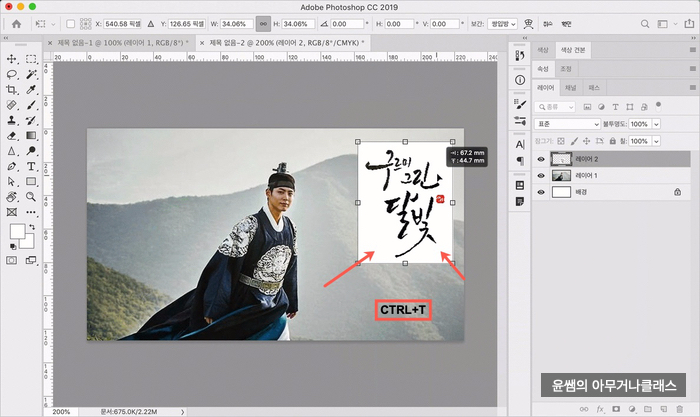This screenshot has height=417, width=700.
Task: Toggle relative positioning triangle for reference point
Action: coord(151,24)
